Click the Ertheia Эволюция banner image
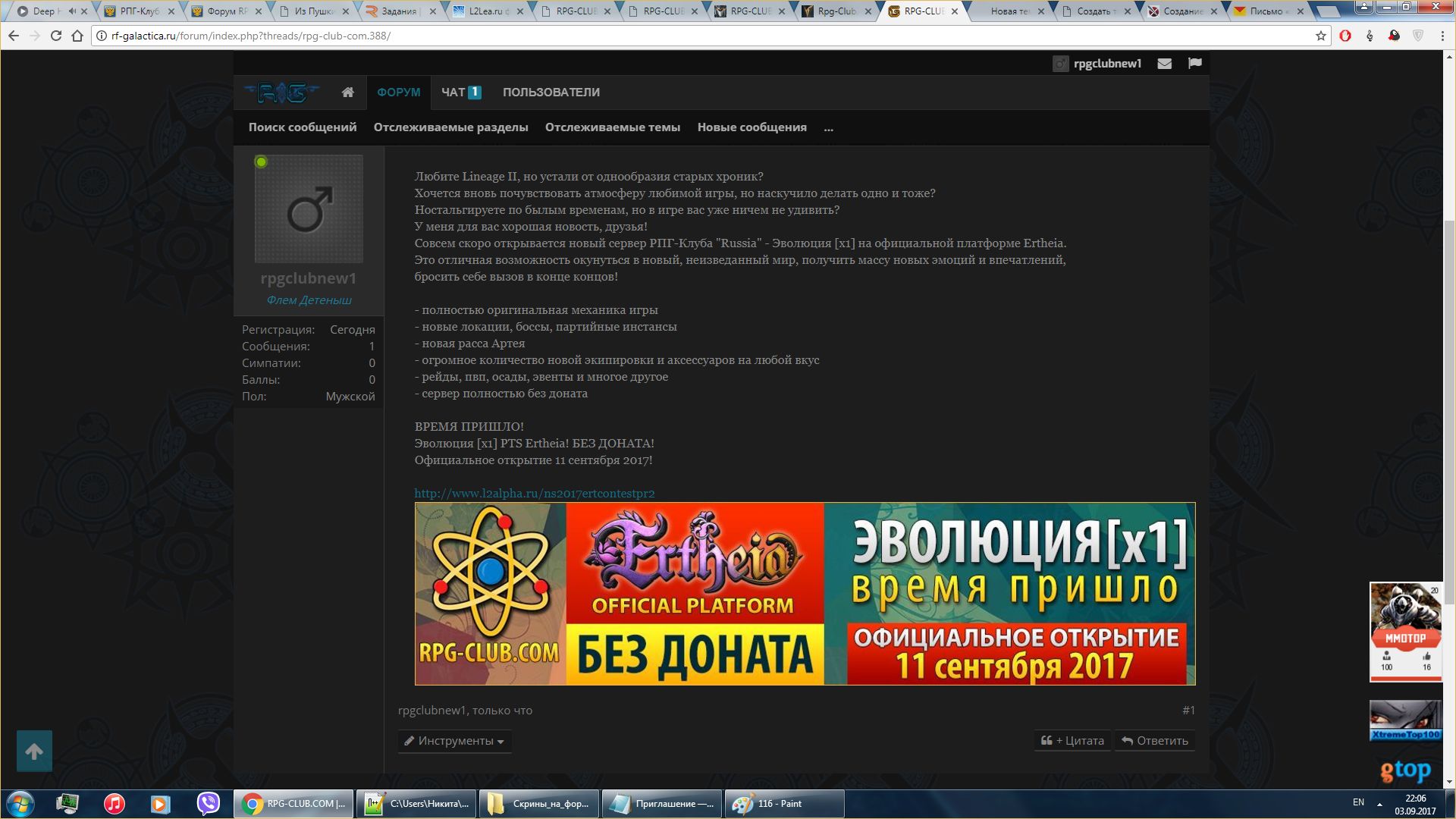Screen dimensions: 1456x819 805,594
